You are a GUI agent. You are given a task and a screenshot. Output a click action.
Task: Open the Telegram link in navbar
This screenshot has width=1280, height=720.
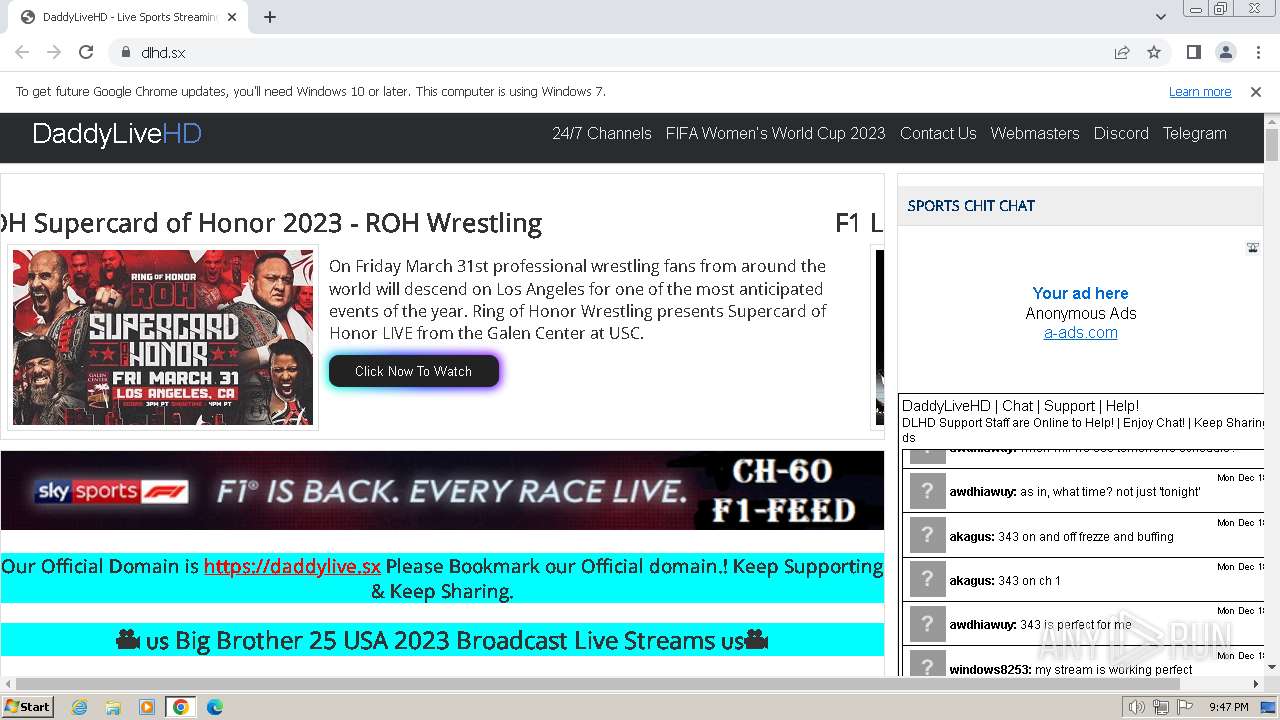coord(1194,133)
